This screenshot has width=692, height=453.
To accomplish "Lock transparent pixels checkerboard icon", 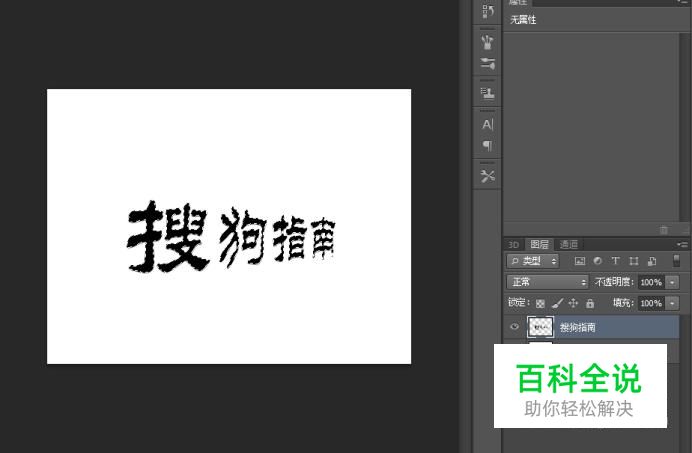I will 540,303.
